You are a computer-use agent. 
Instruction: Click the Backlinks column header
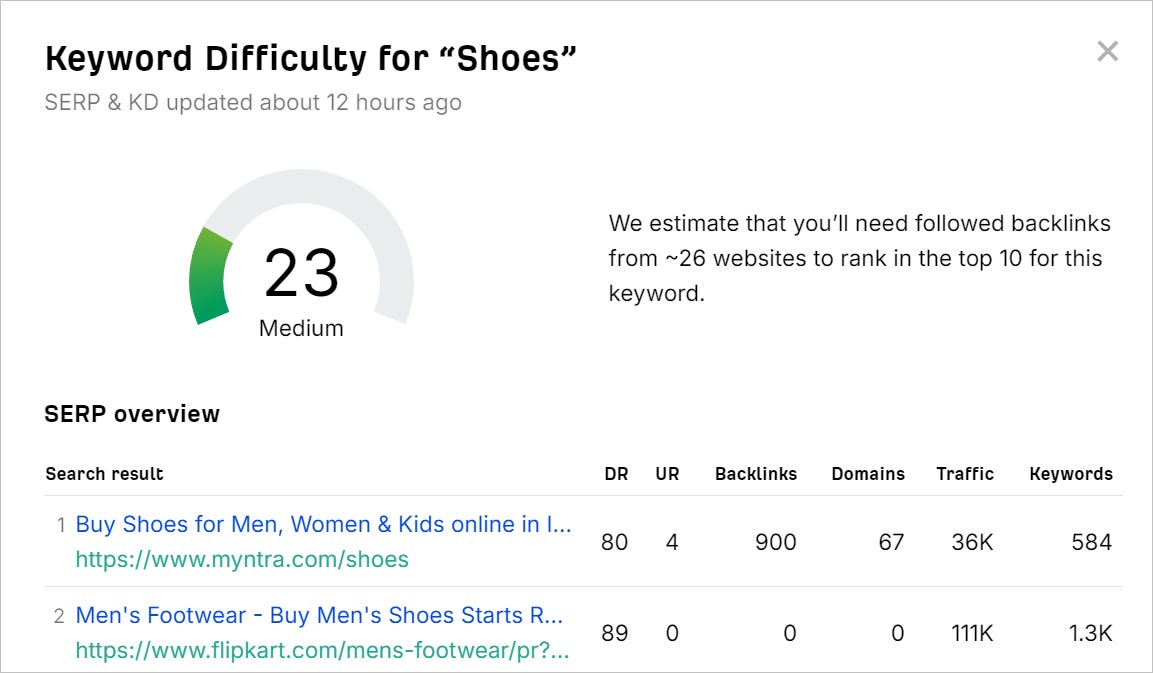pos(755,474)
